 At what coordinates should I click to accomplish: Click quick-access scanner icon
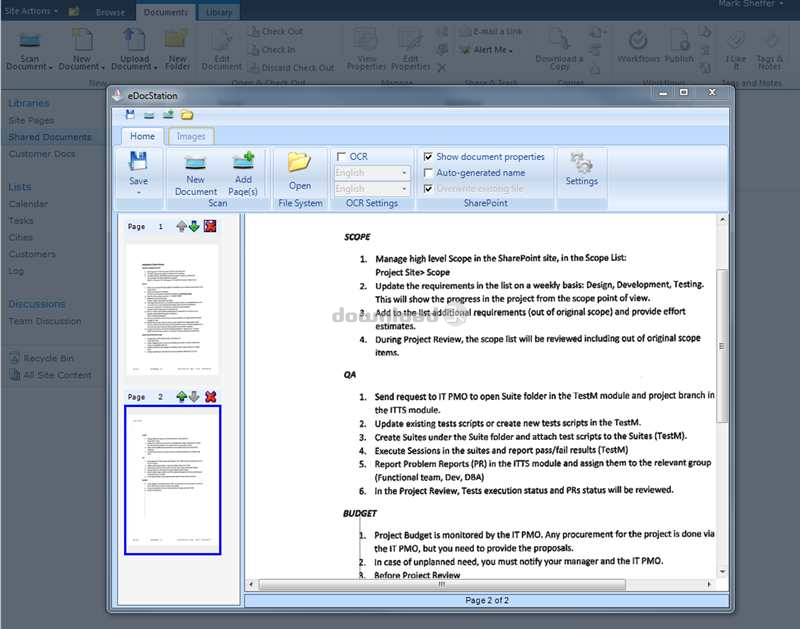[x=149, y=115]
